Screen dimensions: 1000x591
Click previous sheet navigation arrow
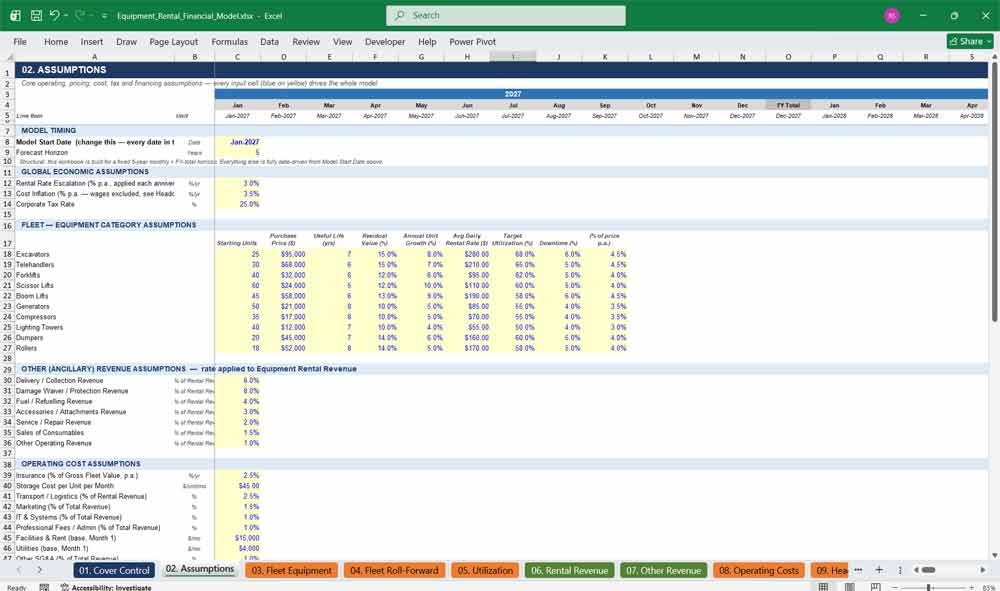(x=19, y=570)
